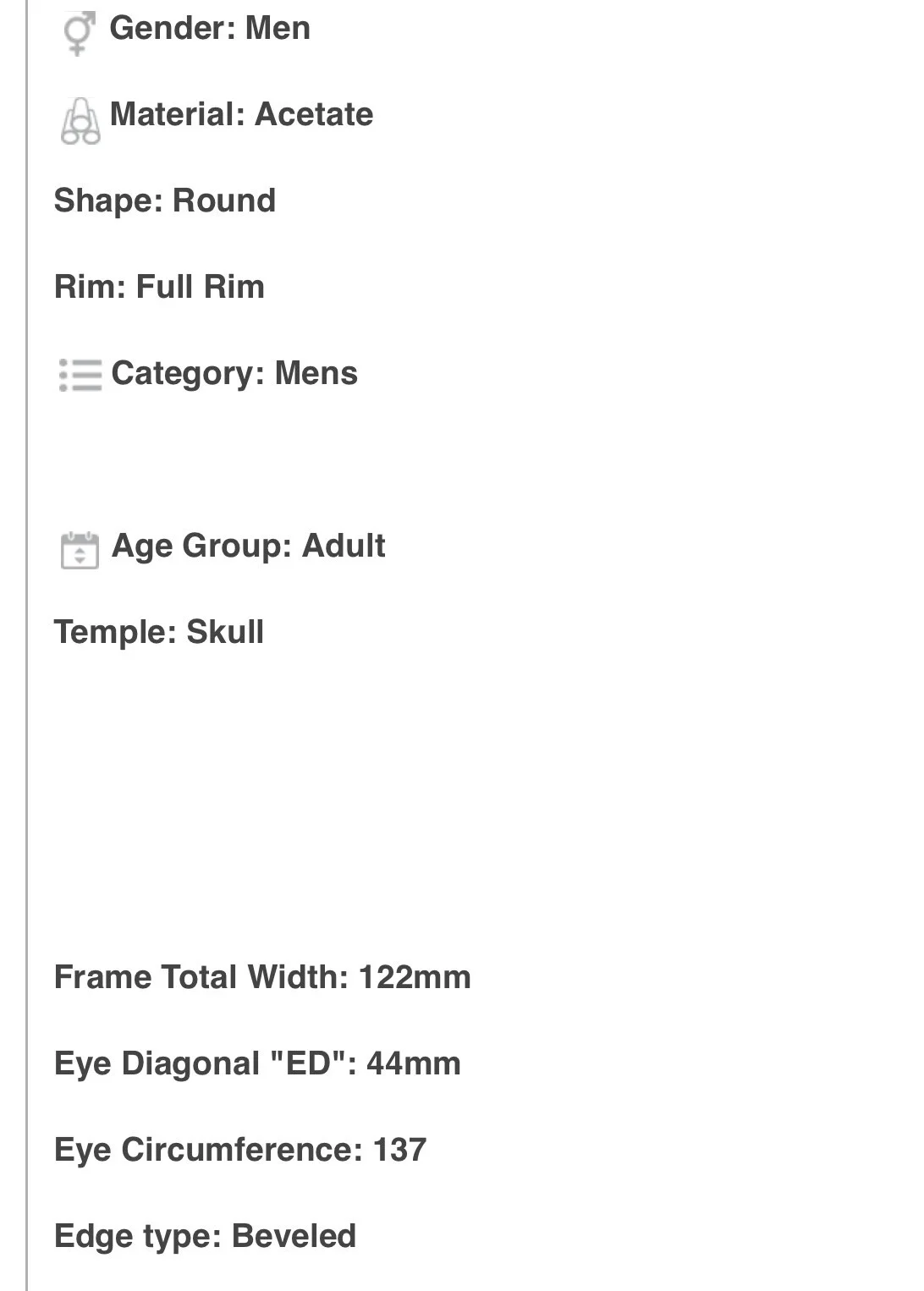Click Frame Total Width: 122mm line
Image resolution: width=924 pixels, height=1291 pixels.
262,977
